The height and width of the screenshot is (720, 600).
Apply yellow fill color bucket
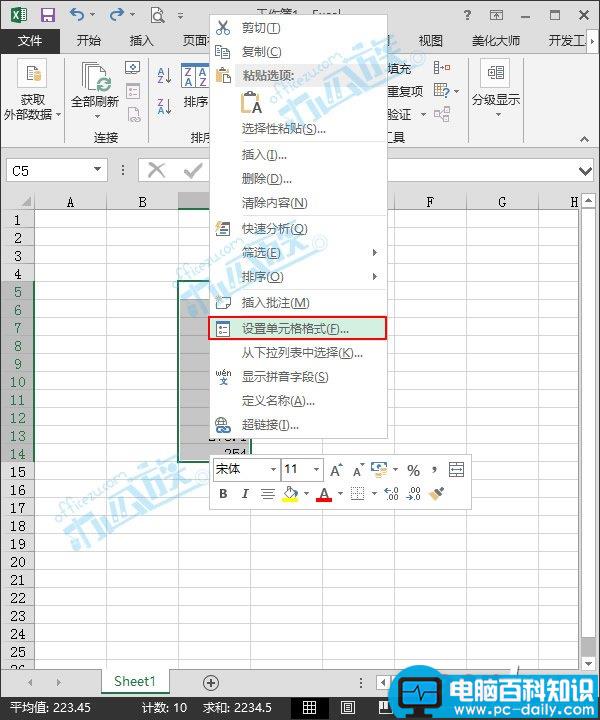[290, 494]
